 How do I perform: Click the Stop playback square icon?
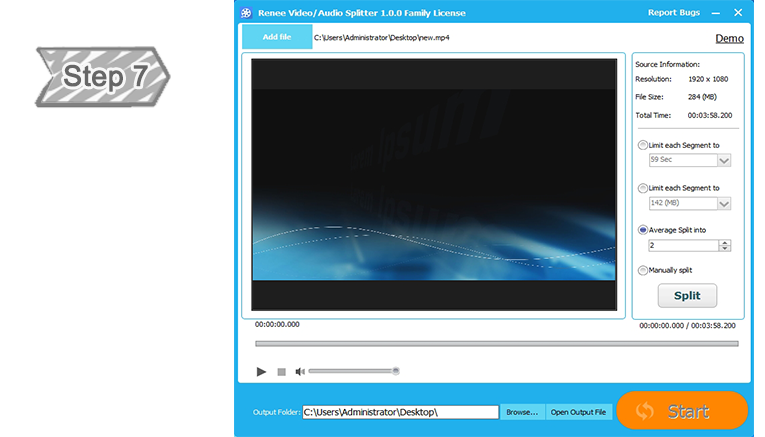pyautogui.click(x=282, y=372)
